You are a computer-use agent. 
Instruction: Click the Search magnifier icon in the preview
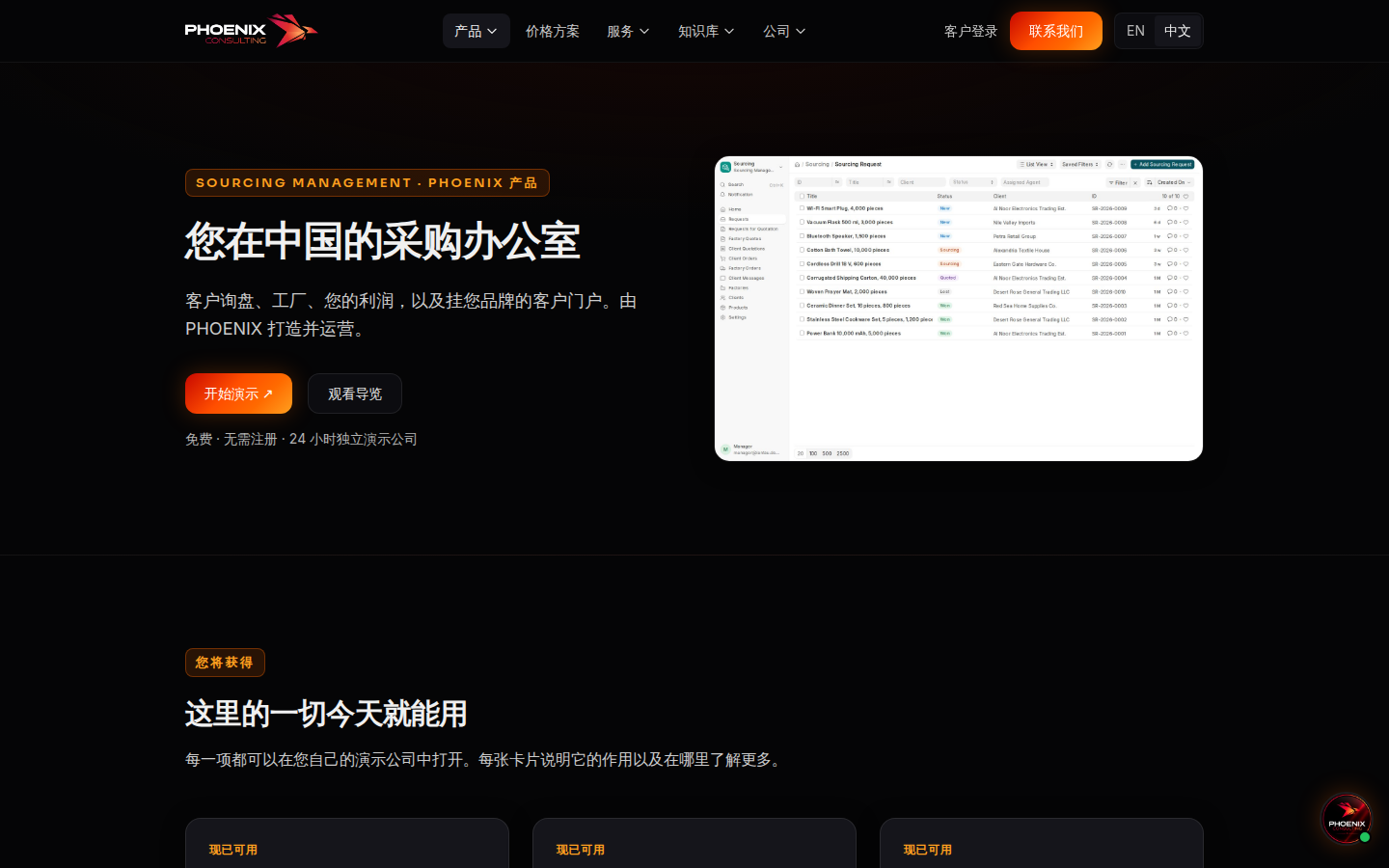coord(722,184)
